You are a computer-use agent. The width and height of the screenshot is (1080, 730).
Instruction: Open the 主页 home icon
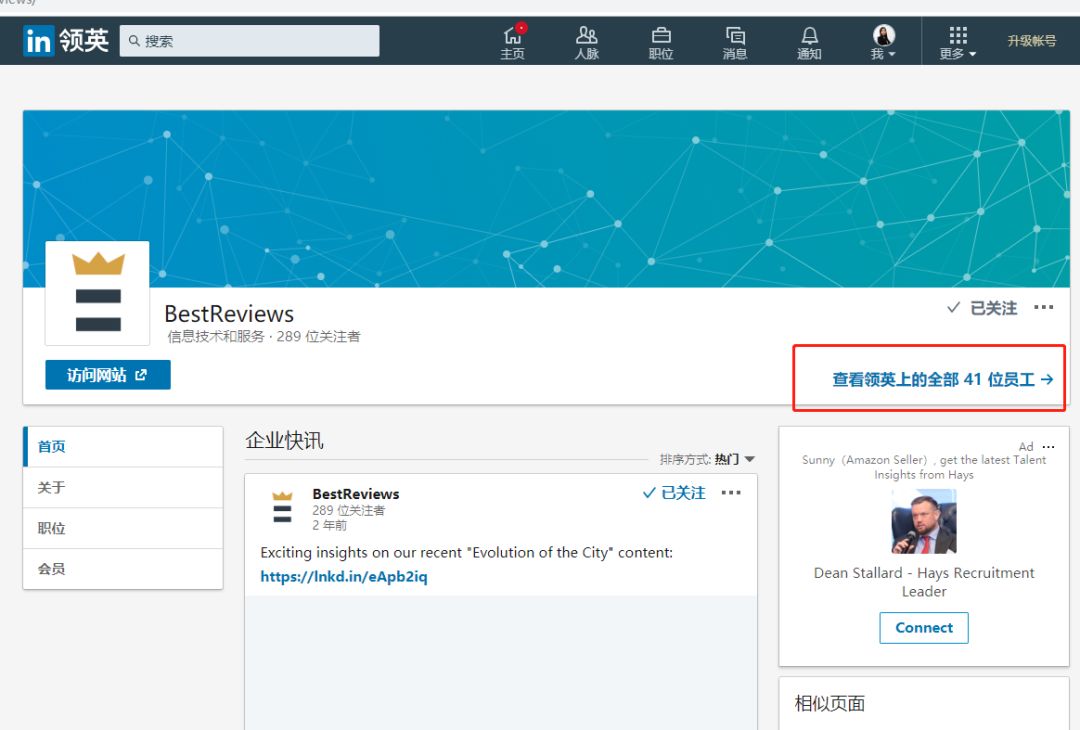513,42
